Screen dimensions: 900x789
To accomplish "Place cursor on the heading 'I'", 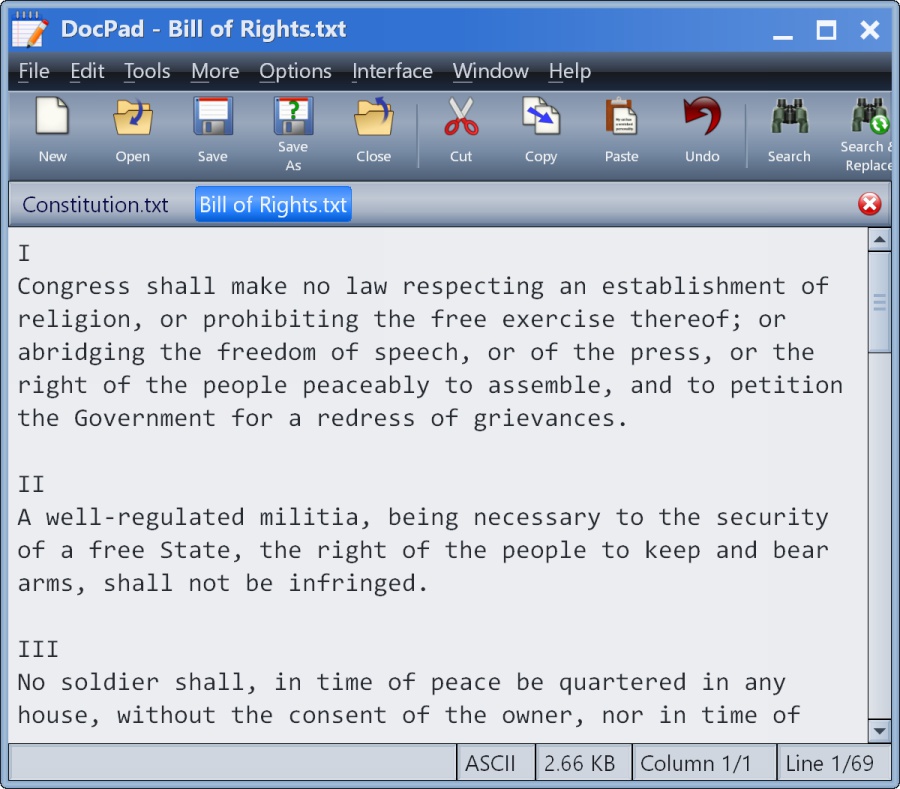I will 24,253.
